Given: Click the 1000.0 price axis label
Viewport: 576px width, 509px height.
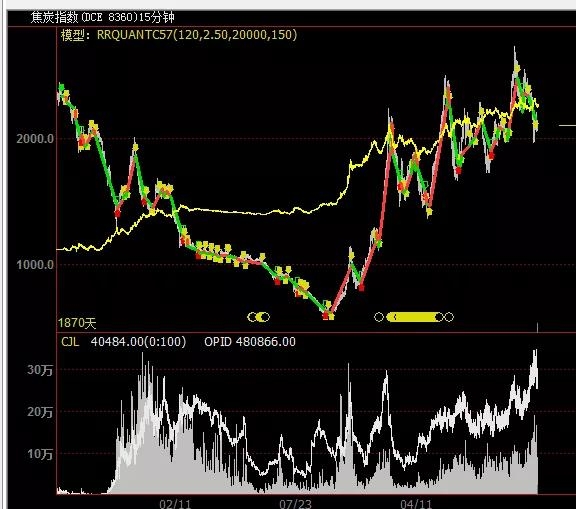Looking at the screenshot, I should 35,264.
